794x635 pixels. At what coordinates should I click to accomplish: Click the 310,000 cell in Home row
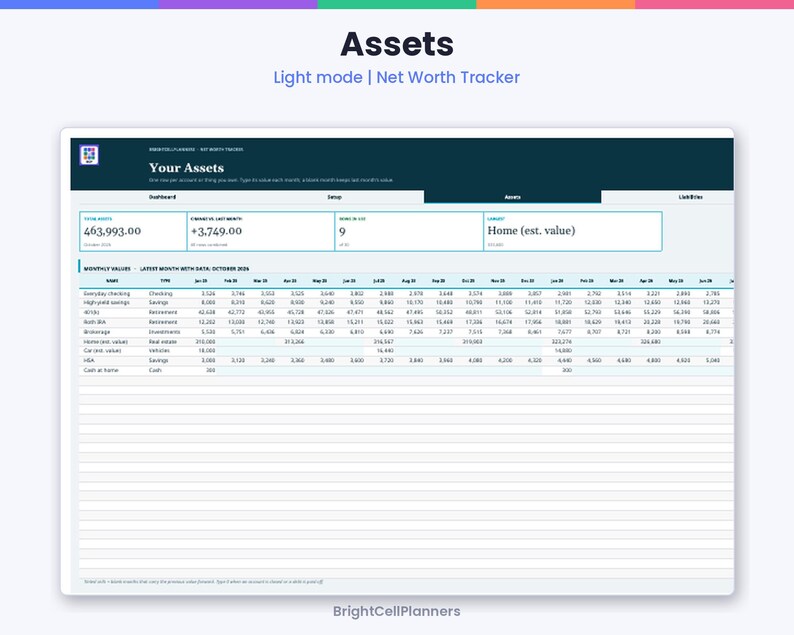point(206,342)
